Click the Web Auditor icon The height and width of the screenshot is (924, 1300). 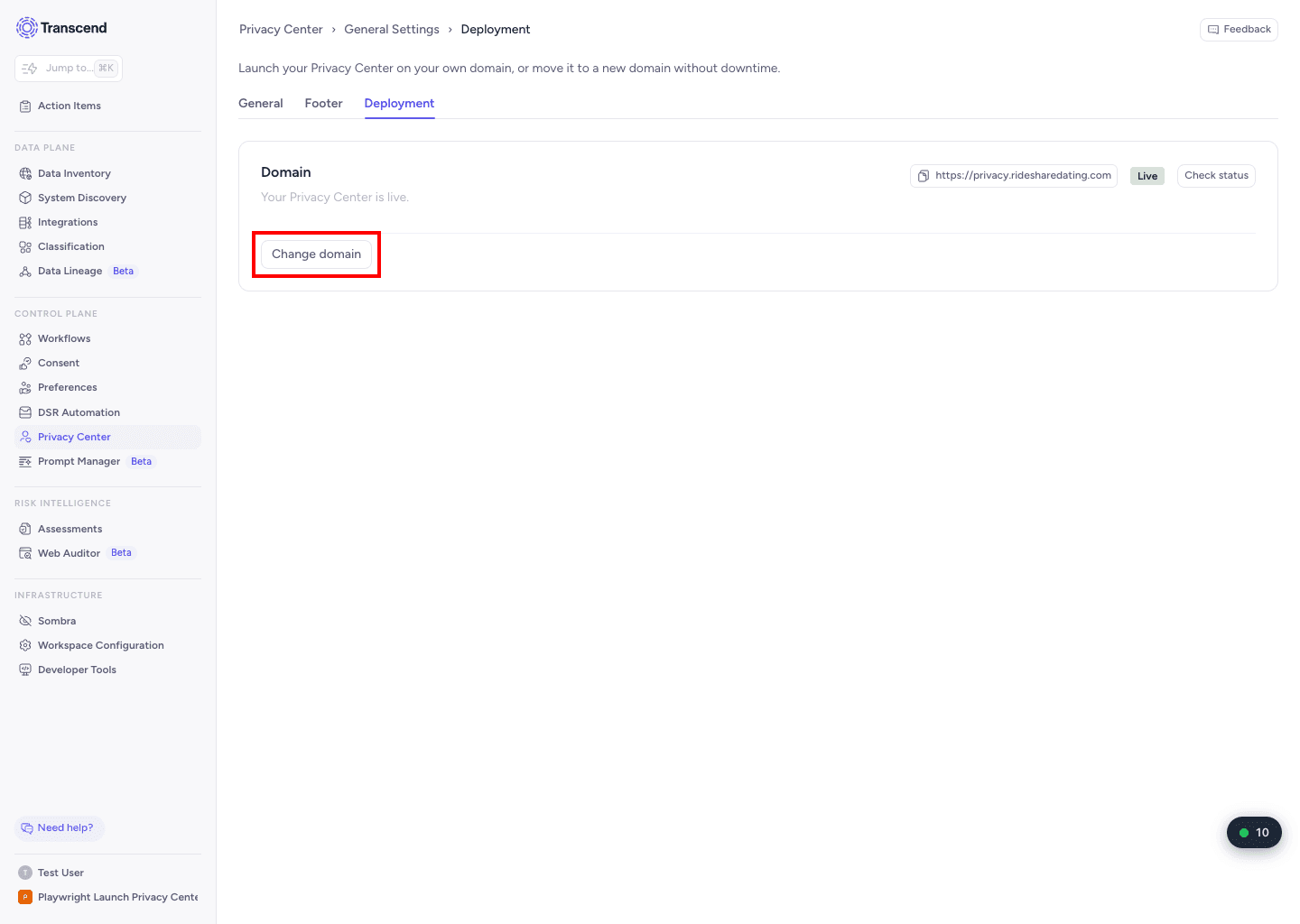coord(25,553)
